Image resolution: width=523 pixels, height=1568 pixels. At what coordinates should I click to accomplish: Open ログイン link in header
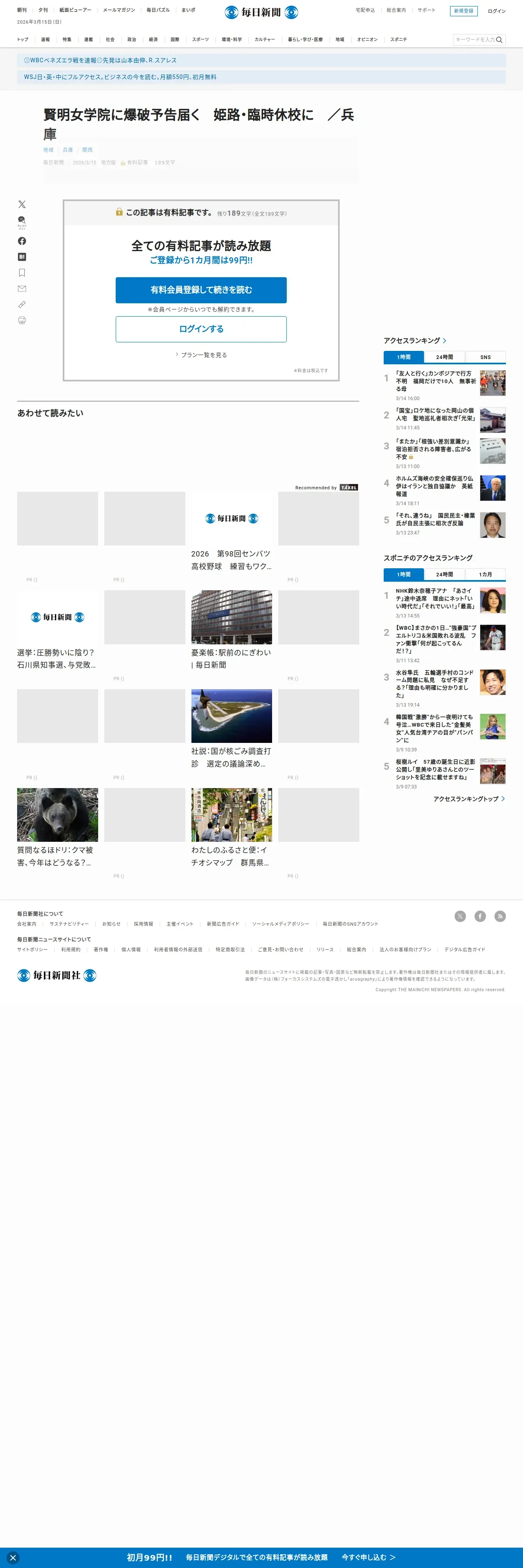click(496, 11)
